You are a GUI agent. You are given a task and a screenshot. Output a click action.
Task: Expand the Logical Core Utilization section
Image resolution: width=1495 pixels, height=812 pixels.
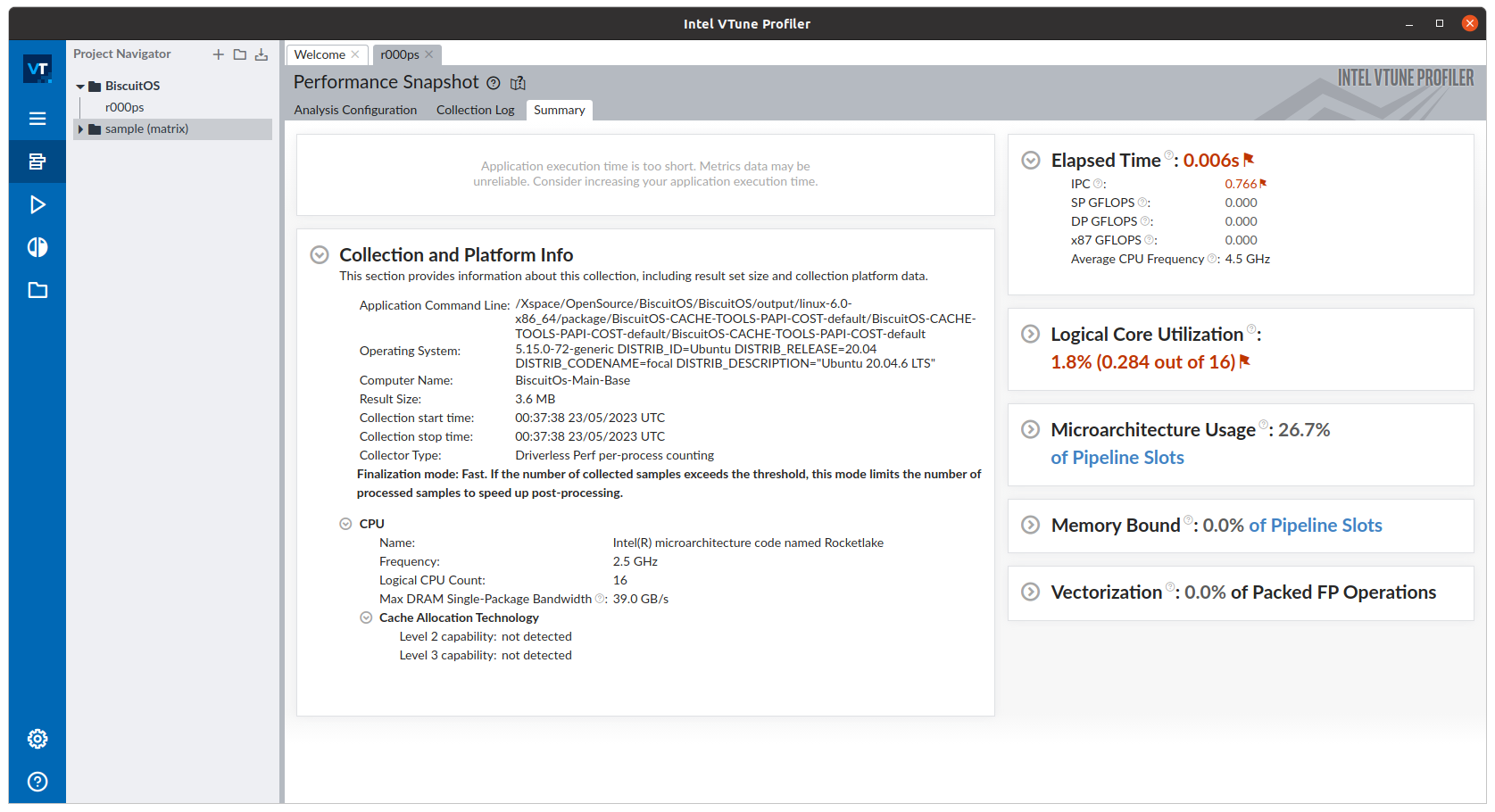tap(1030, 334)
